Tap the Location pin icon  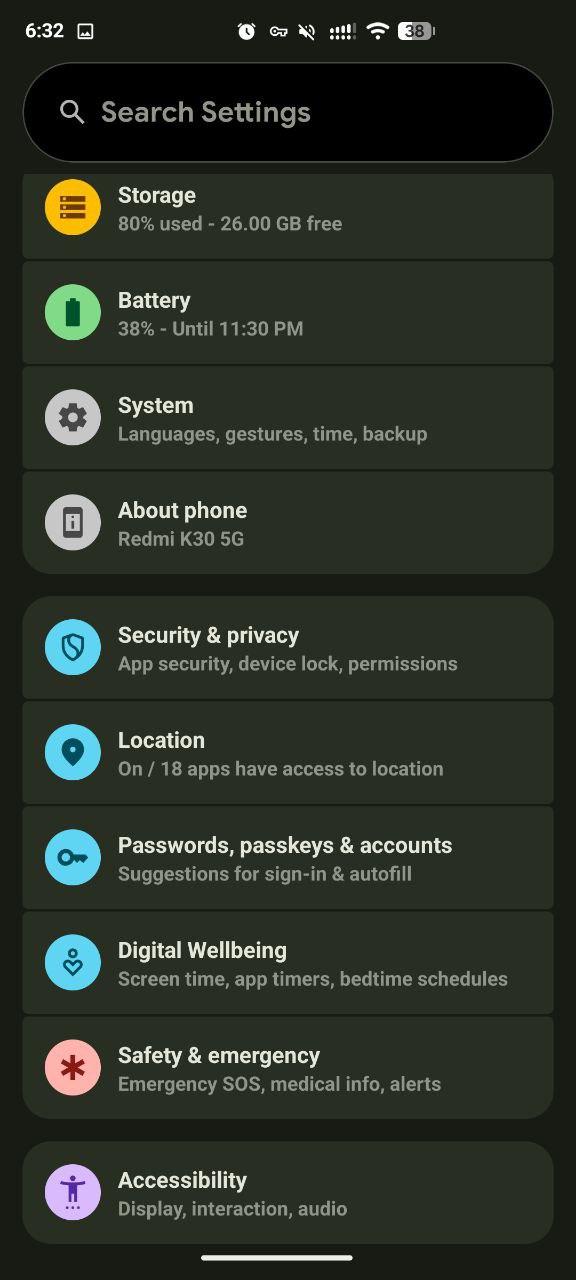tap(73, 752)
